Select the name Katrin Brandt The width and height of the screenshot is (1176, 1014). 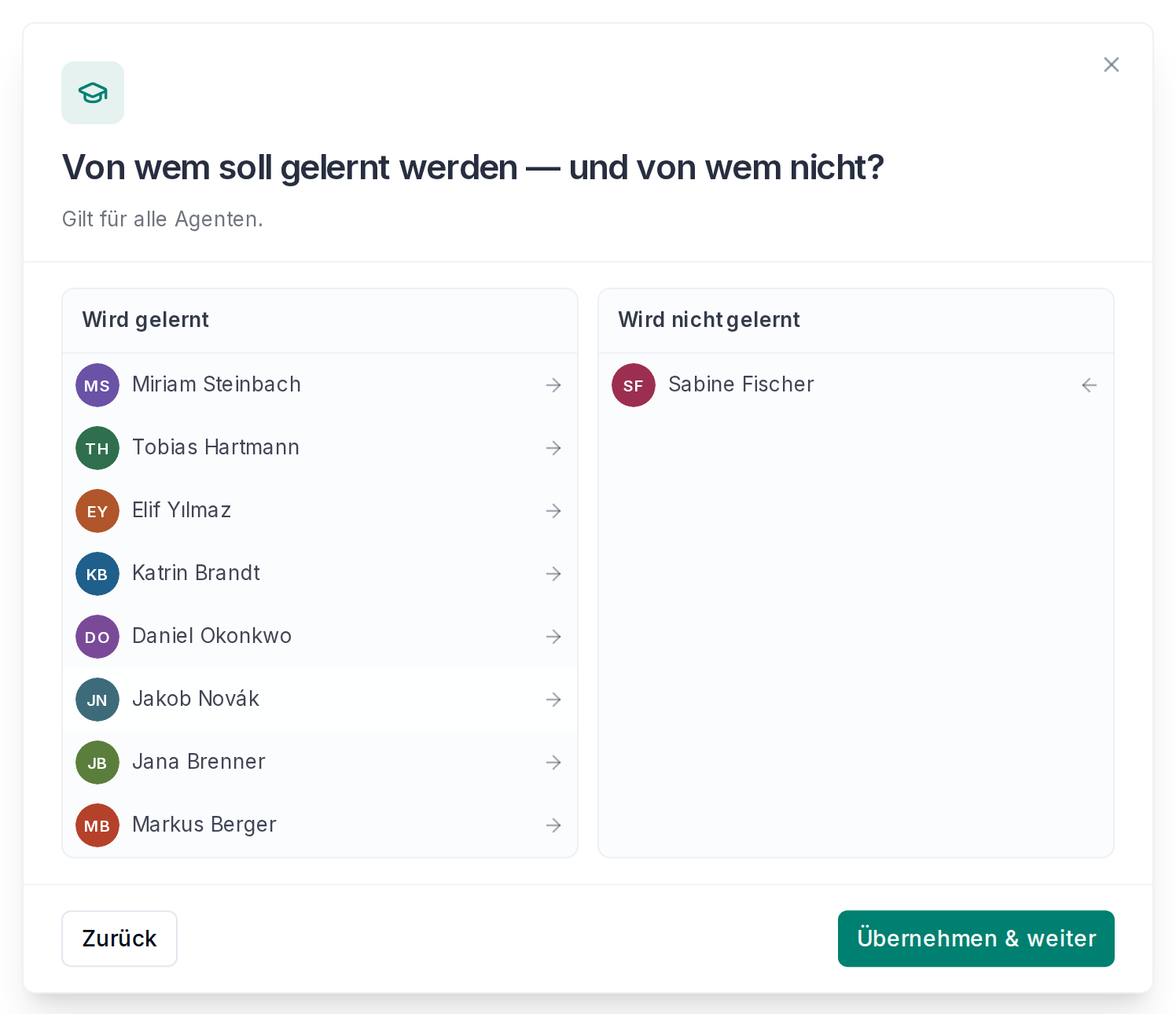(x=196, y=573)
